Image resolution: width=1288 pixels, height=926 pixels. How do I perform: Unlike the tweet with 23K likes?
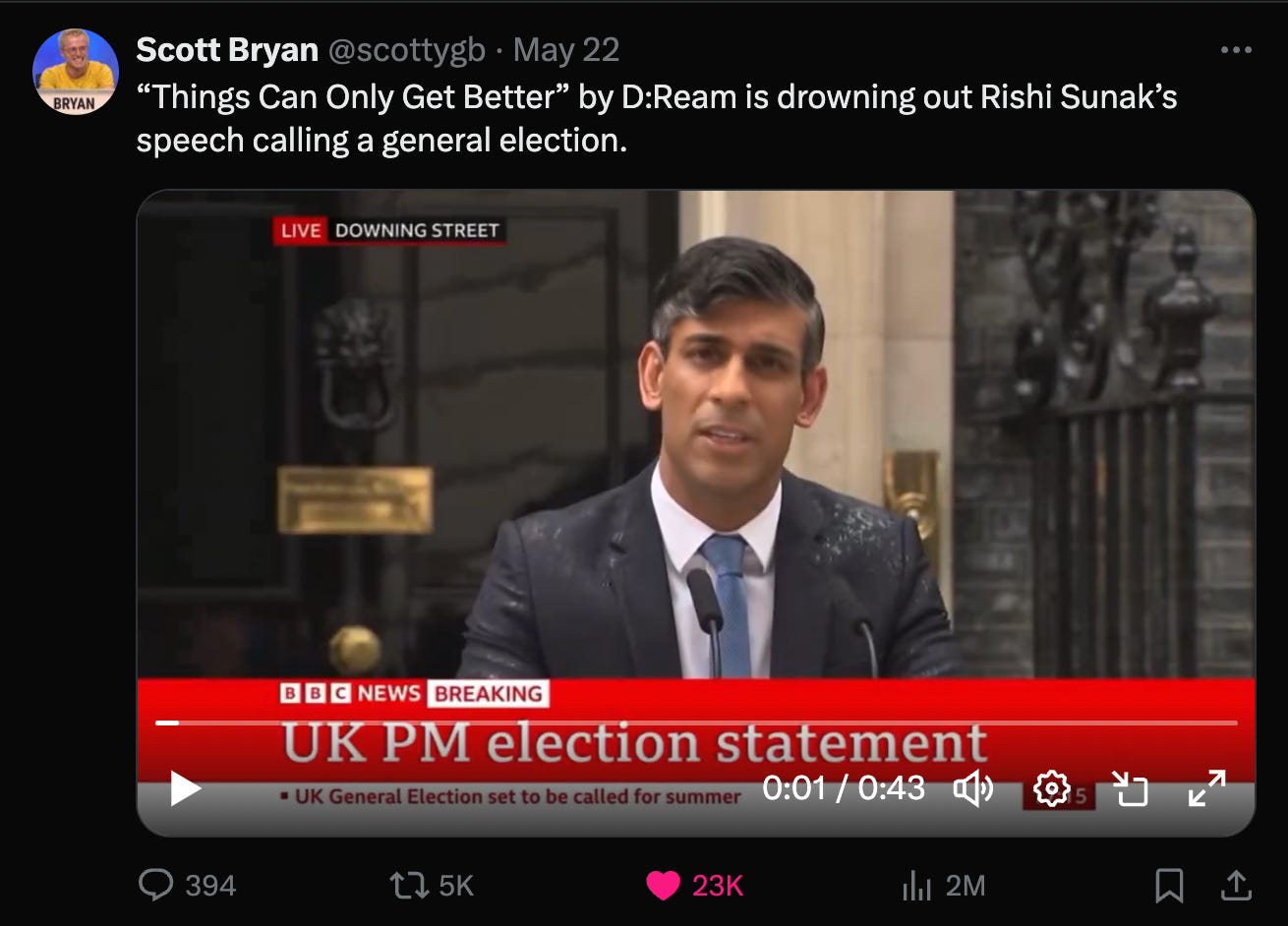point(694,886)
